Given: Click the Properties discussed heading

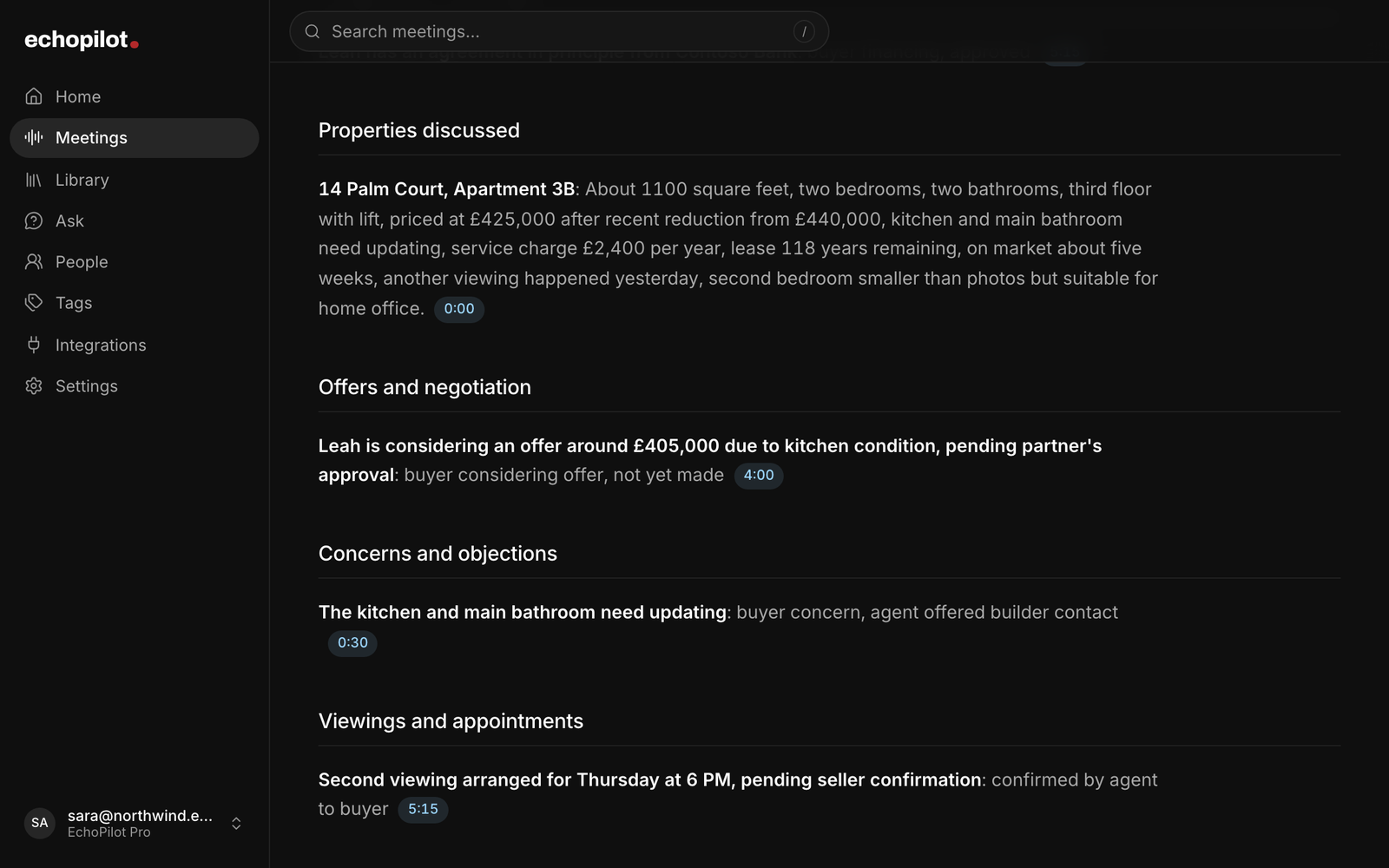Looking at the screenshot, I should (419, 130).
